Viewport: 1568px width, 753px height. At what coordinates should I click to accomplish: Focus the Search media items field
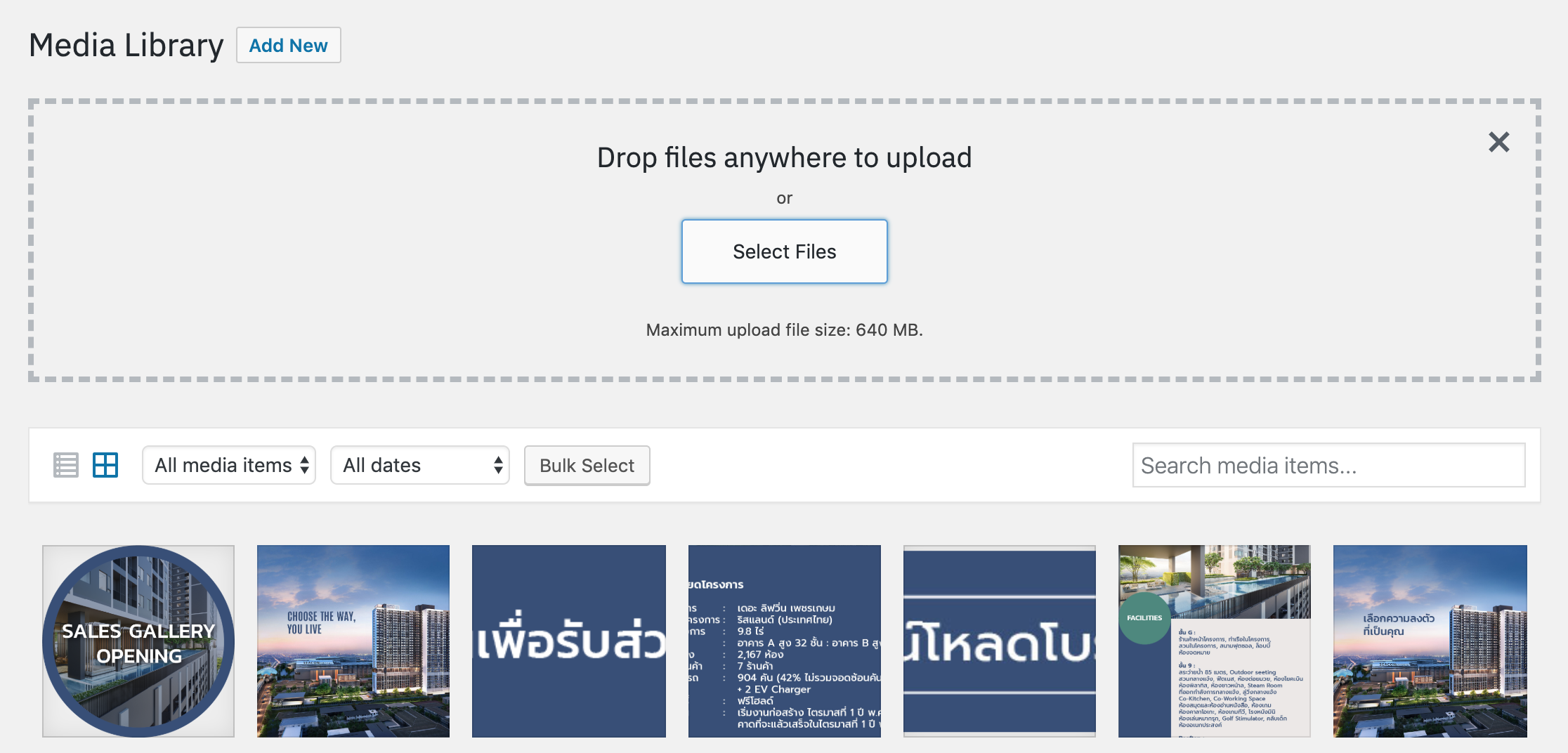pos(1328,465)
